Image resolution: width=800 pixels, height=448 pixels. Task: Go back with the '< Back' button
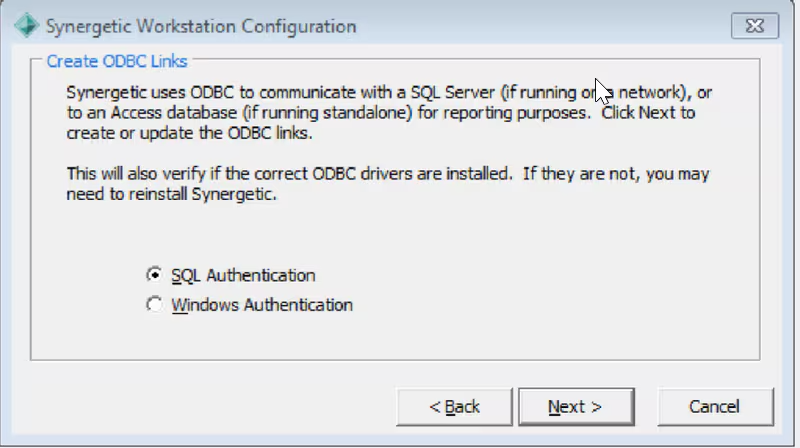tap(454, 407)
